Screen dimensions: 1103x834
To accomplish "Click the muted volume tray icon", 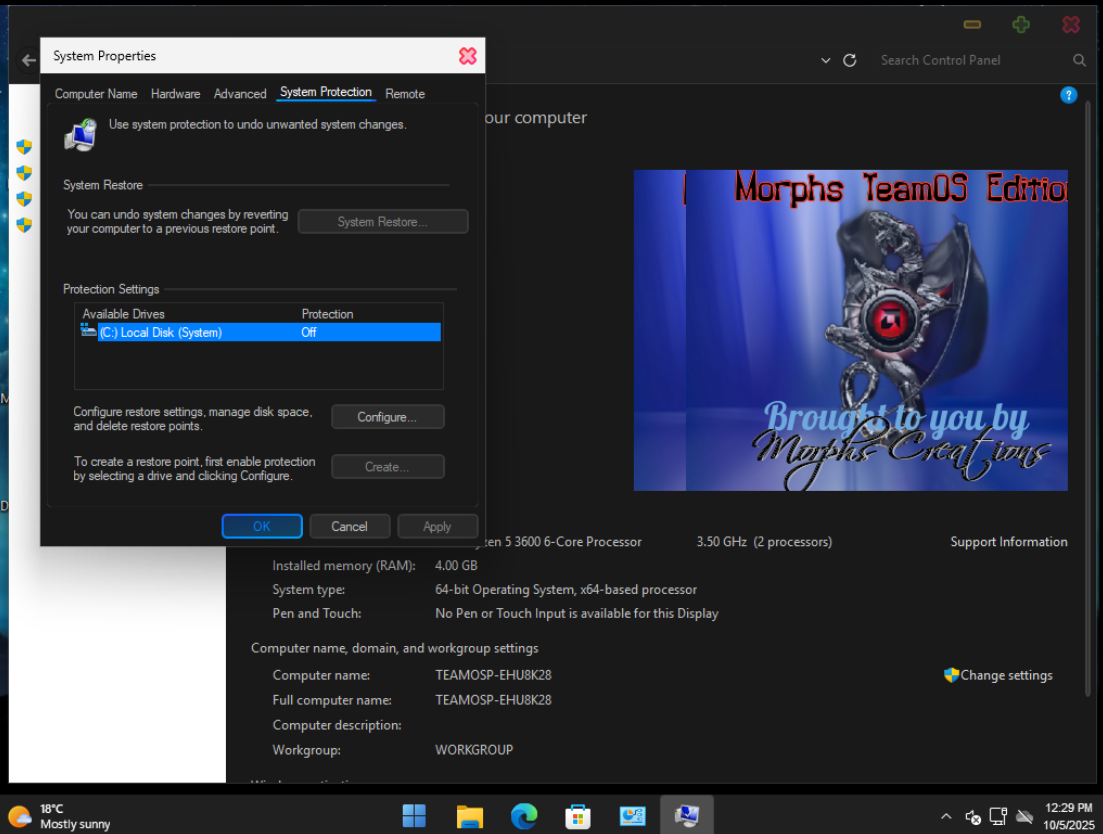I will coord(973,817).
